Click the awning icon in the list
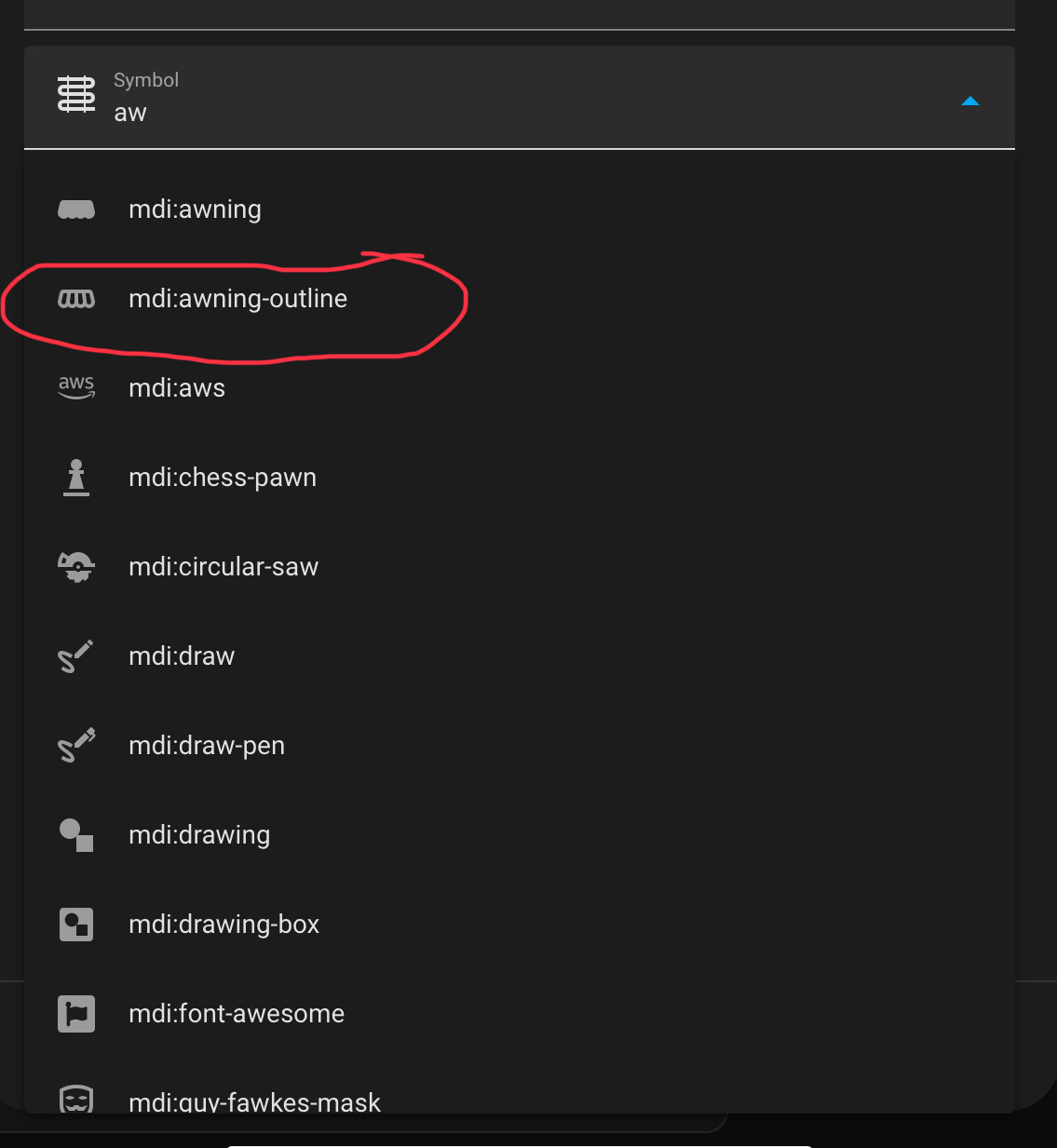Screen dimensions: 1057x1148 (76, 209)
